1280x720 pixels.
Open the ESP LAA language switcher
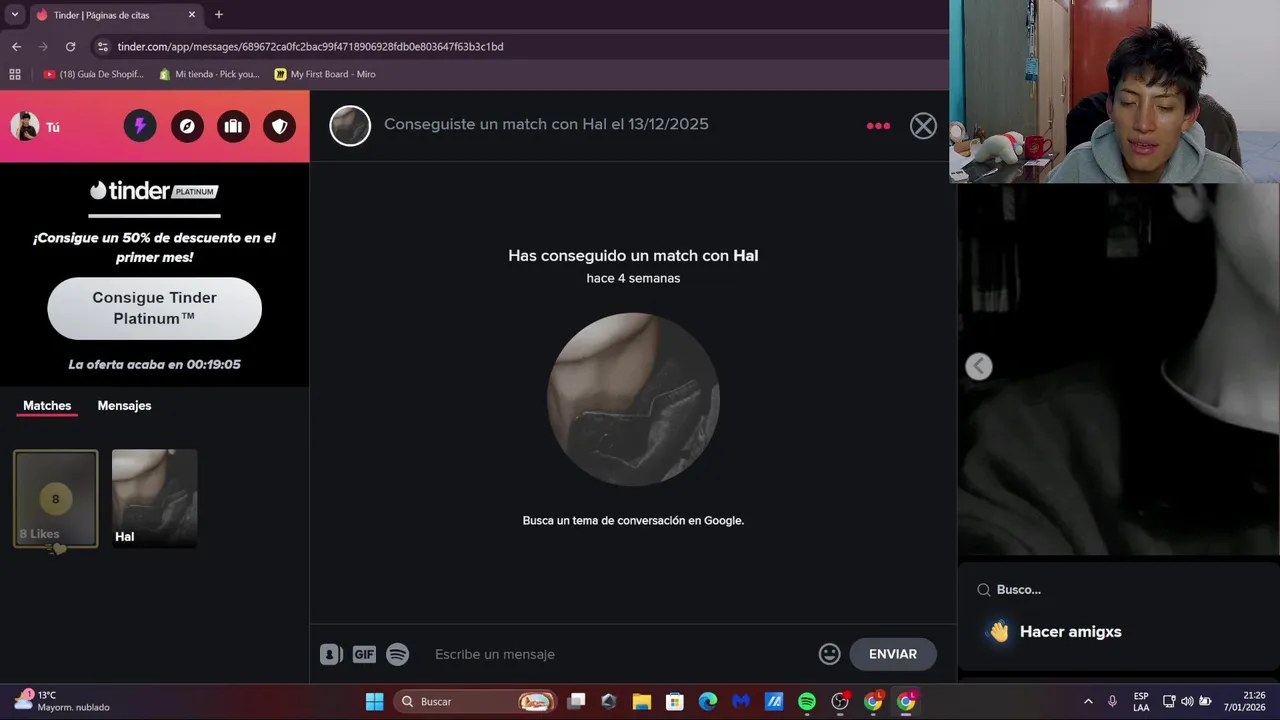tap(1141, 702)
